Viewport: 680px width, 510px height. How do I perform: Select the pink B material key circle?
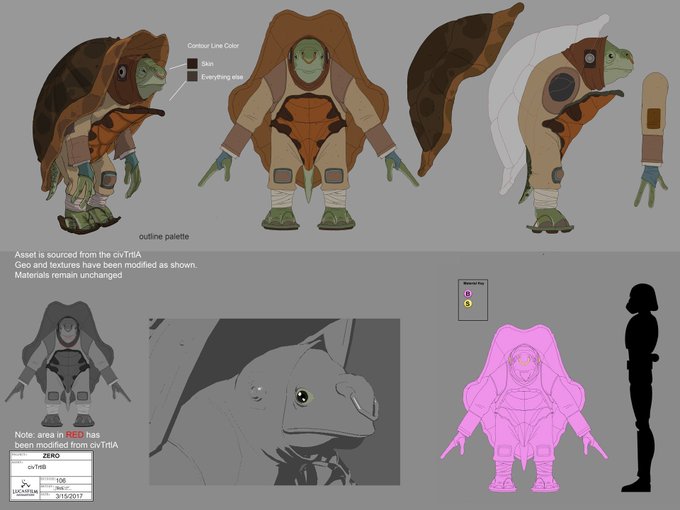[x=468, y=294]
